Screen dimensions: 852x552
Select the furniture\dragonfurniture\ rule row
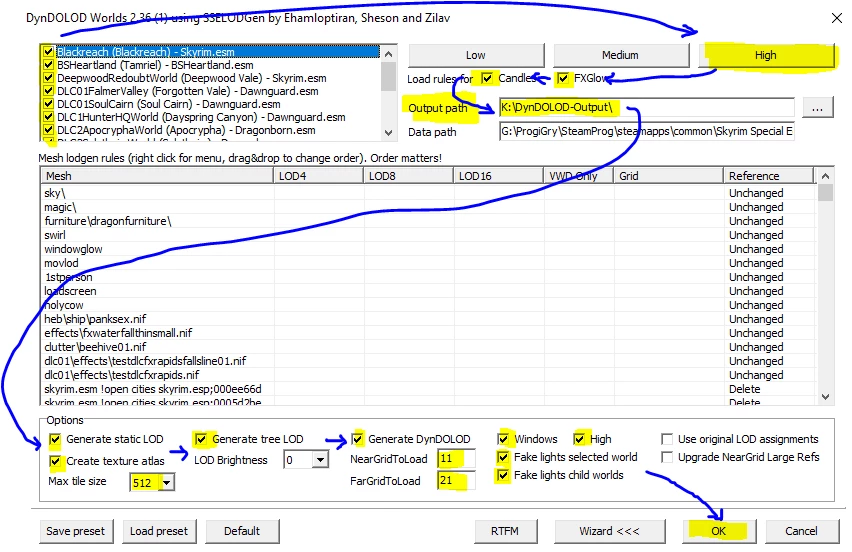[429, 222]
